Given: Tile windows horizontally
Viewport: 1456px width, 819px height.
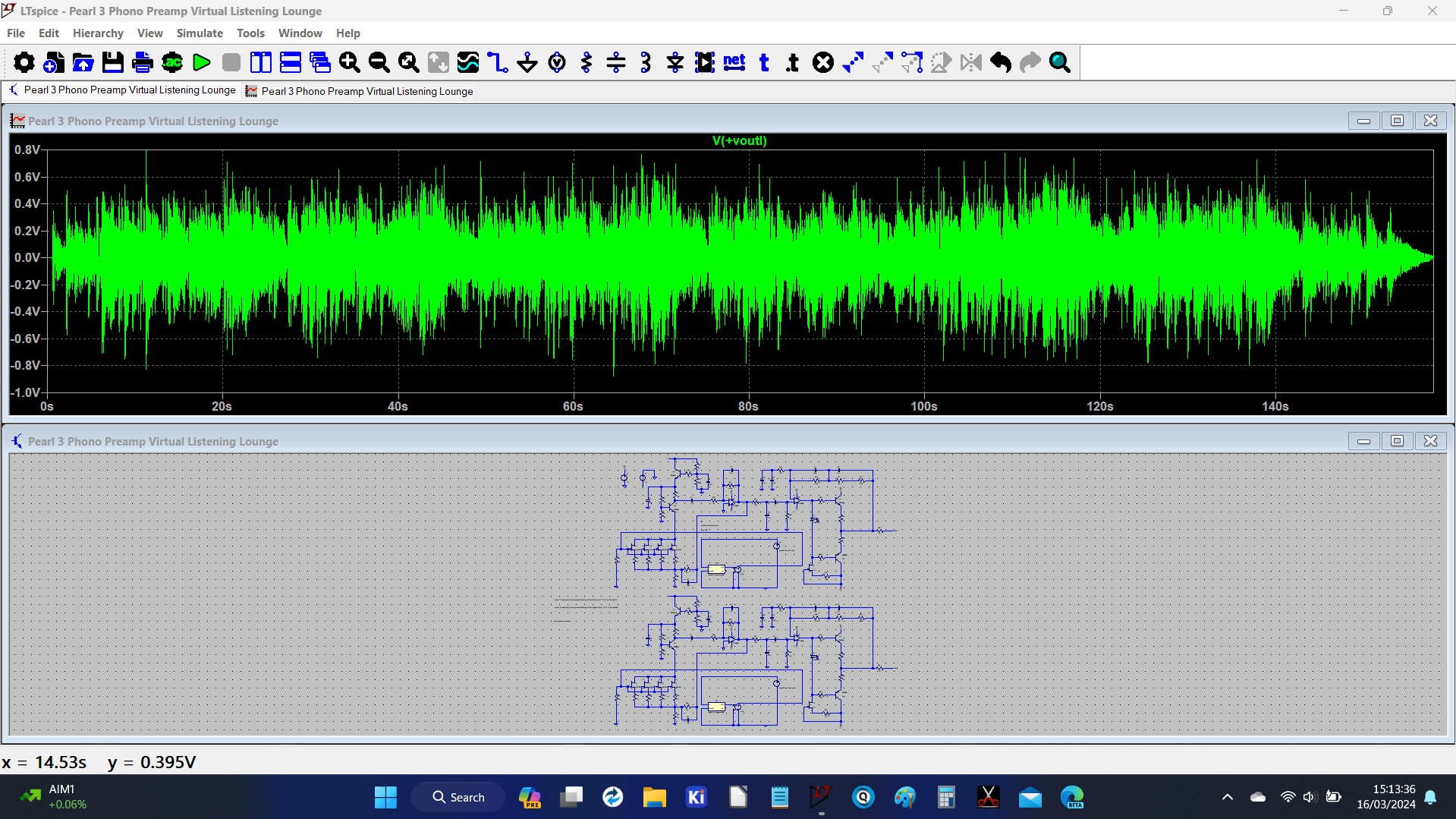Looking at the screenshot, I should coord(291,62).
